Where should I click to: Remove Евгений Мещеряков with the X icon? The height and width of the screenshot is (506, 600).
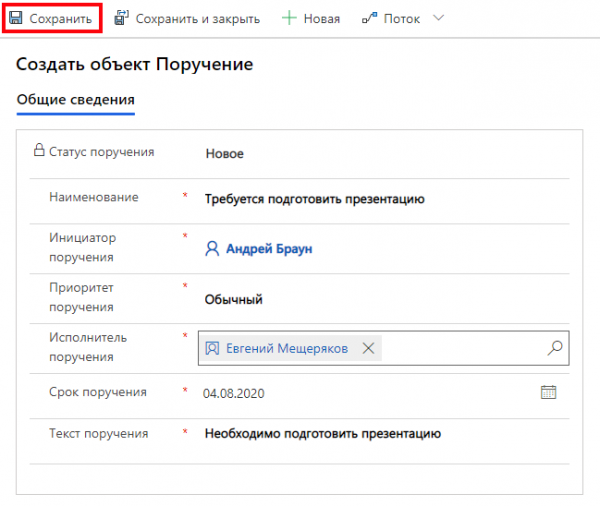(368, 348)
